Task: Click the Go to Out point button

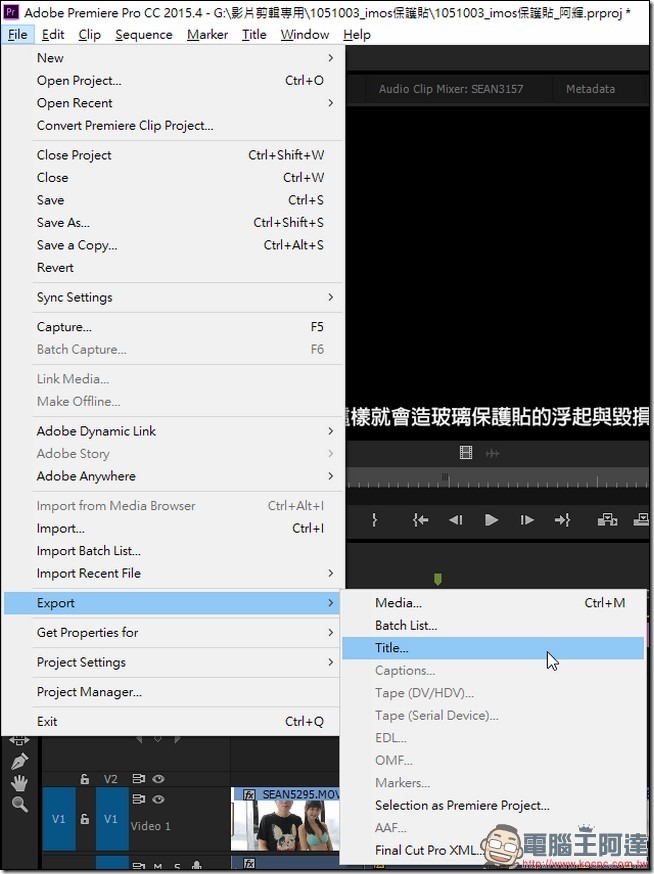Action: [x=562, y=520]
